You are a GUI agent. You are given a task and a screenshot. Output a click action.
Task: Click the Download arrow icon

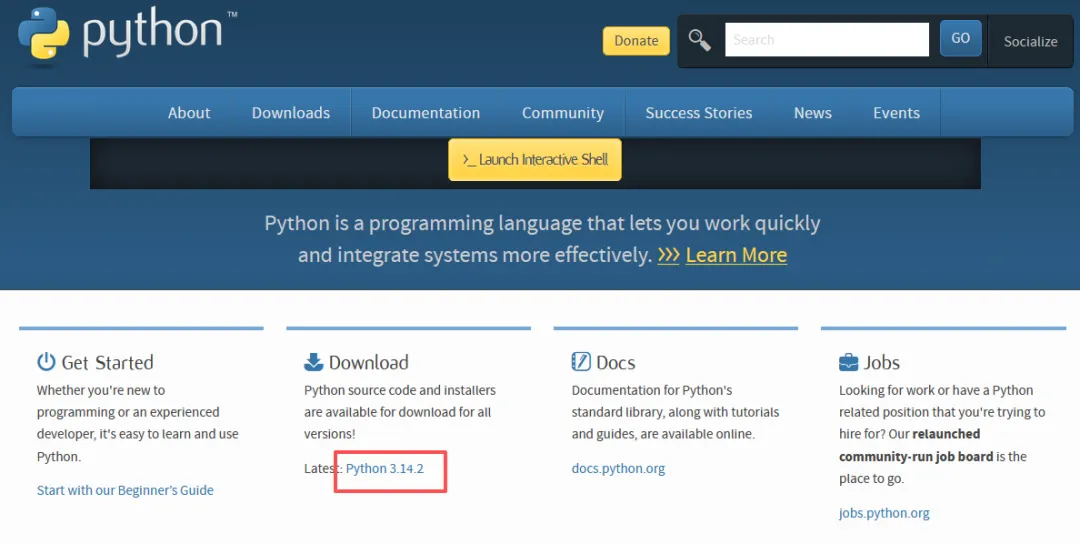[x=314, y=362]
